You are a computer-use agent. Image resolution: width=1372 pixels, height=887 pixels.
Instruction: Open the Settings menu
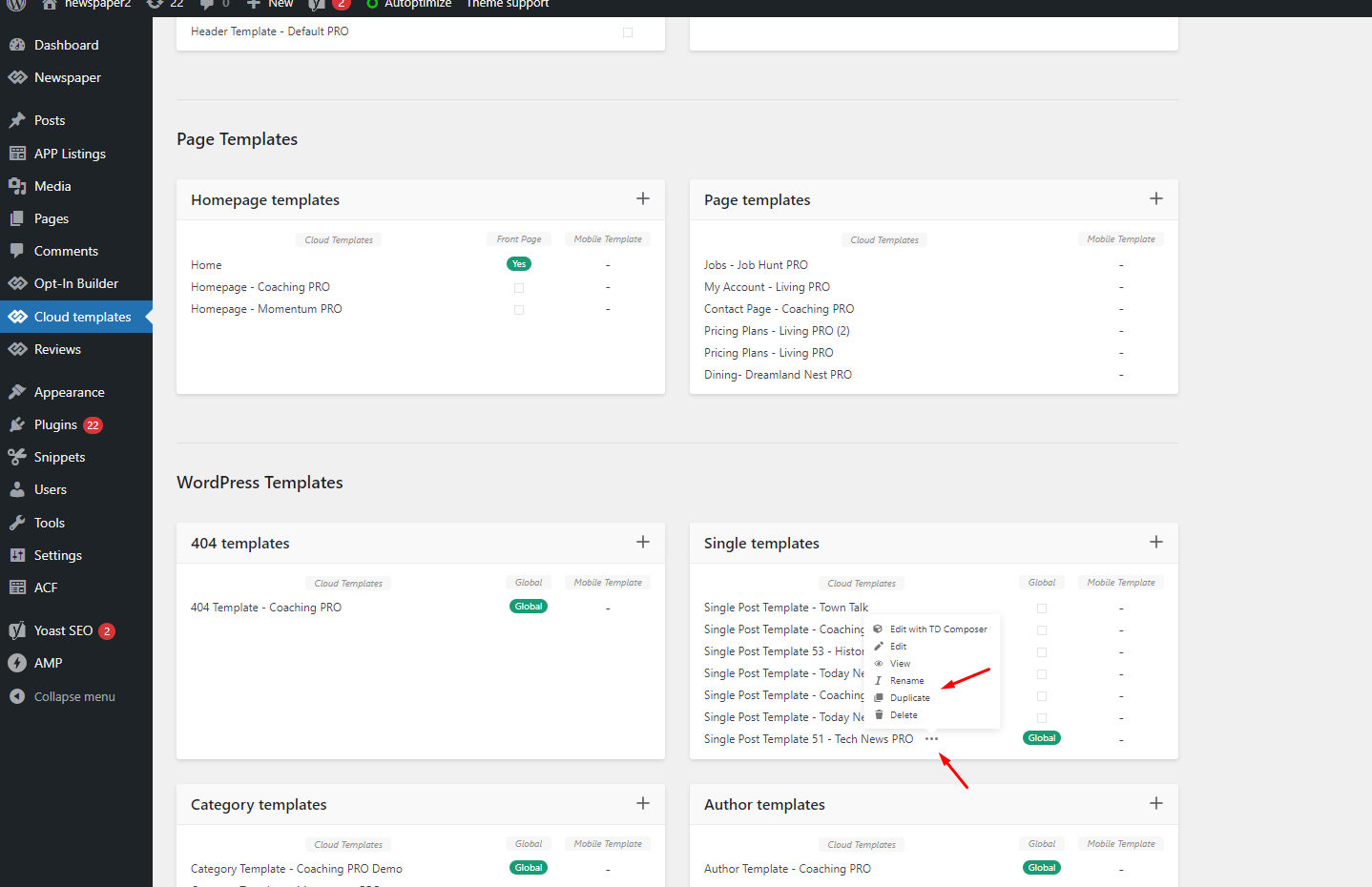[x=58, y=555]
